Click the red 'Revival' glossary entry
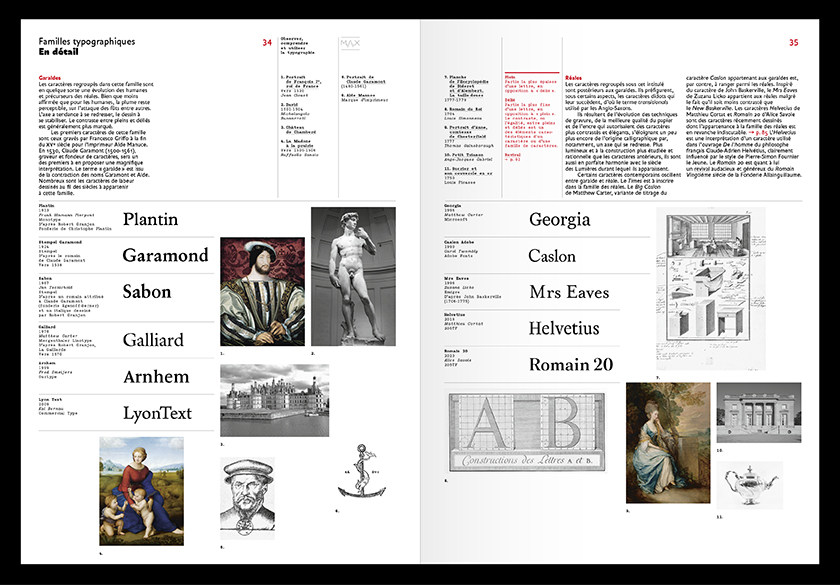 pyautogui.click(x=513, y=157)
